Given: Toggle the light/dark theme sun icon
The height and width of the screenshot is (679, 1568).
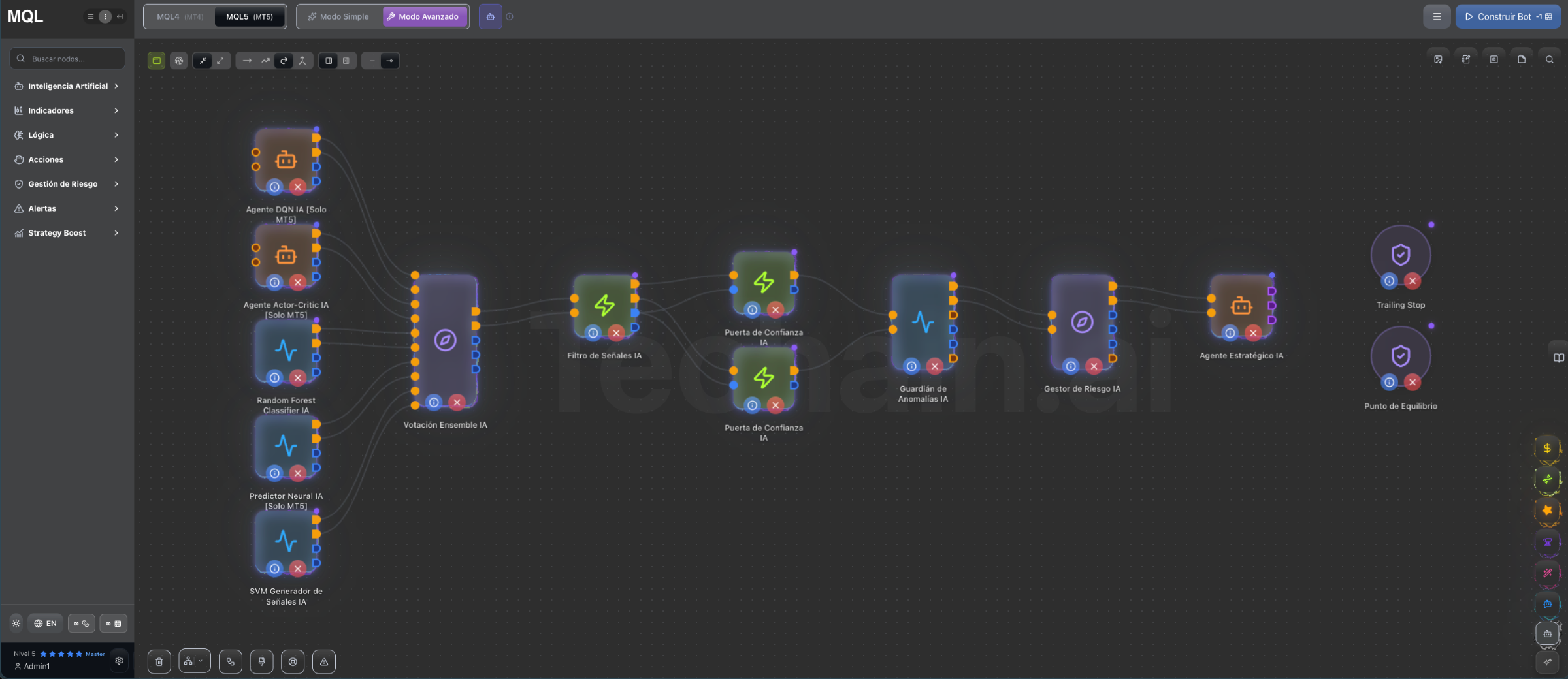Looking at the screenshot, I should click(x=16, y=624).
